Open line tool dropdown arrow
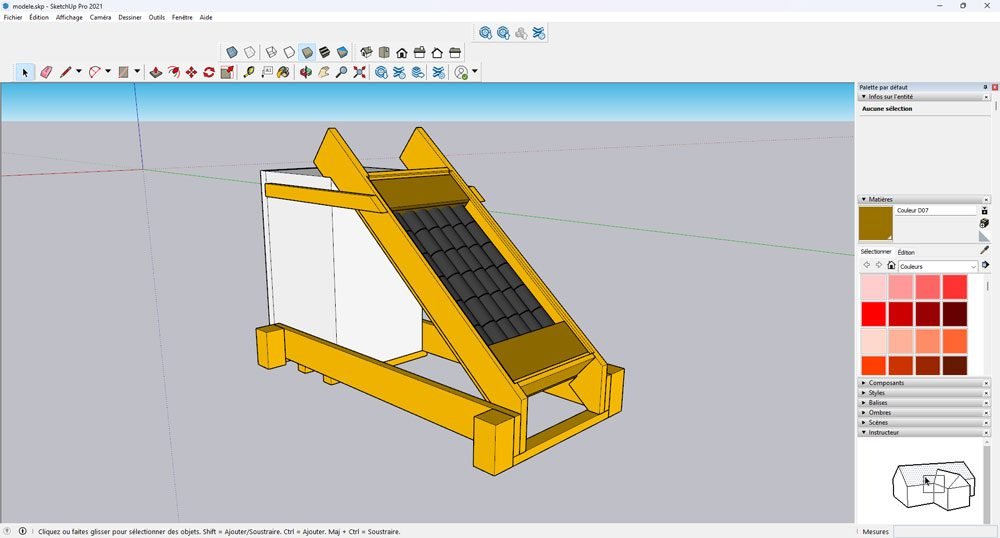This screenshot has height=538, width=1000. click(x=78, y=71)
